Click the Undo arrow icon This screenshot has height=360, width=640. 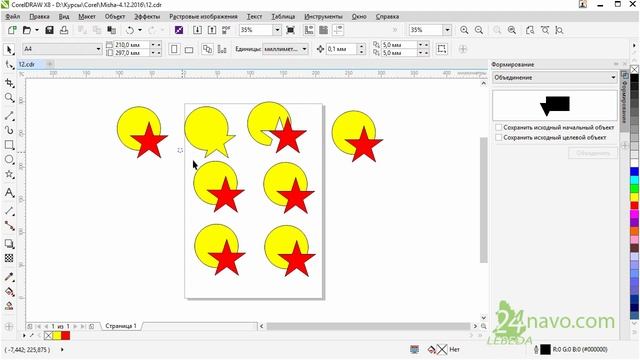130,30
